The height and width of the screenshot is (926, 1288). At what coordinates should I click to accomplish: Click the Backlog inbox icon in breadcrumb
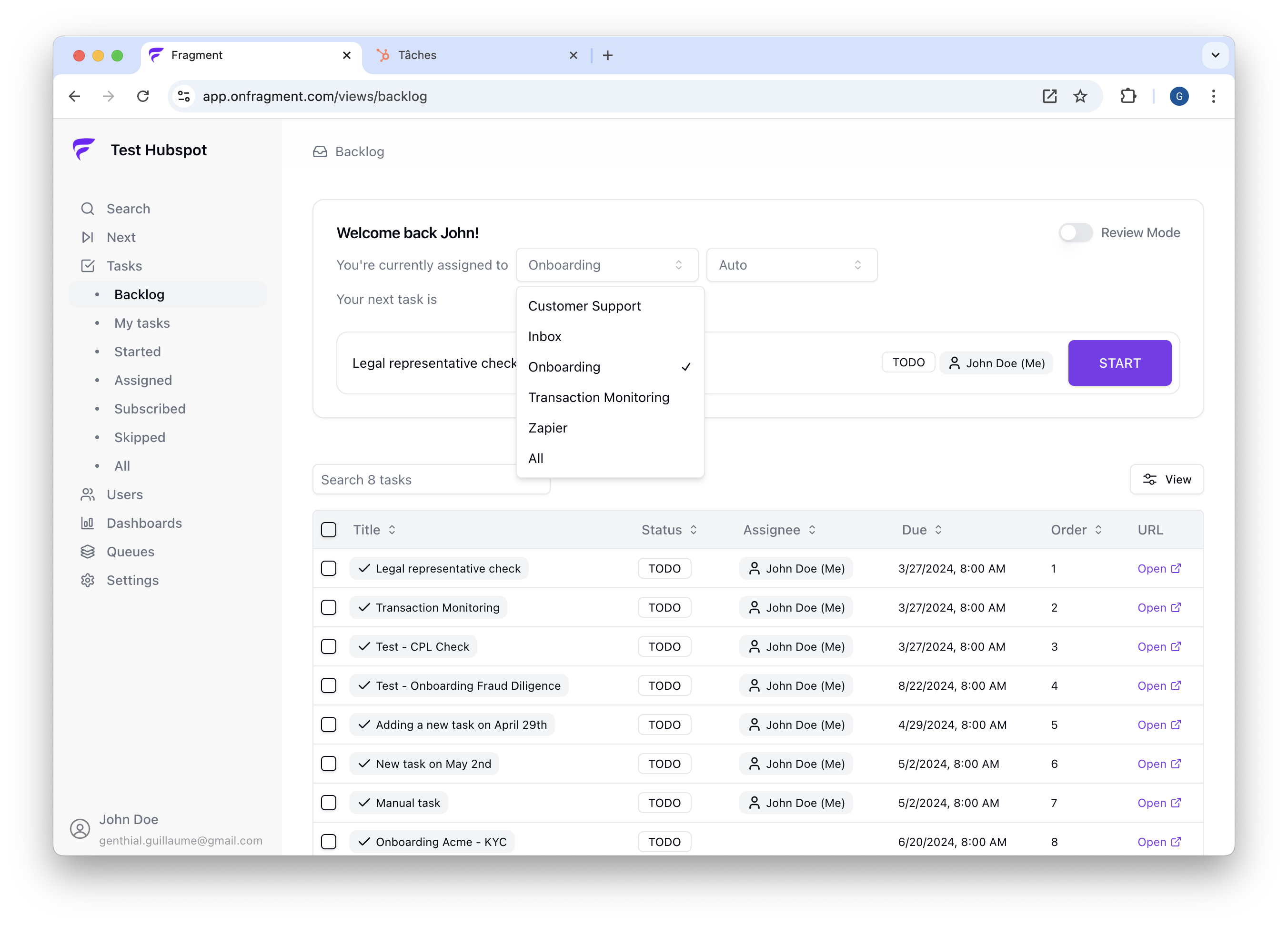tap(320, 151)
